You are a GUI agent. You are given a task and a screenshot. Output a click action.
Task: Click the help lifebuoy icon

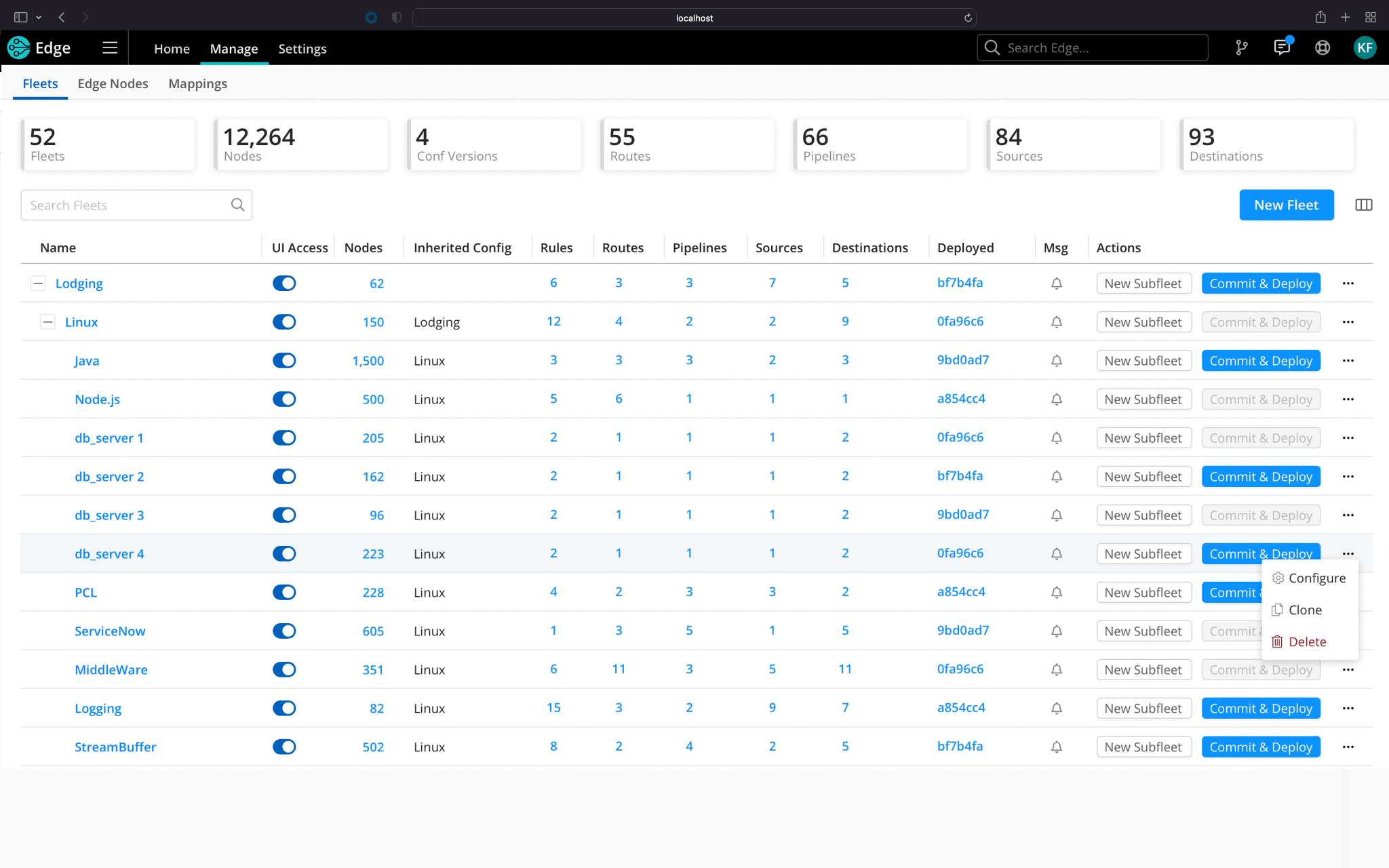click(1323, 47)
